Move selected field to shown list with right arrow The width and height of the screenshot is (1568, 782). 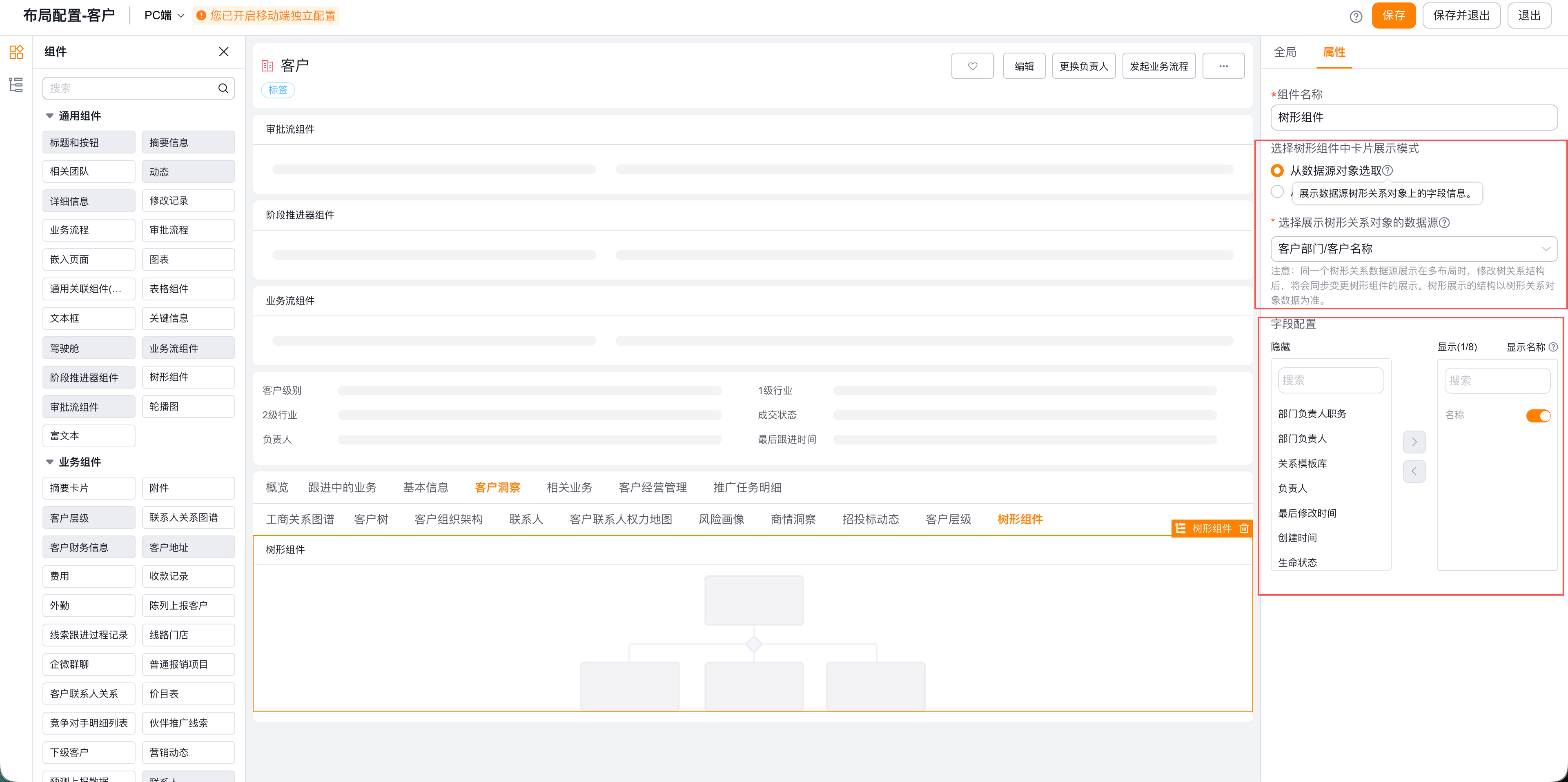point(1414,442)
